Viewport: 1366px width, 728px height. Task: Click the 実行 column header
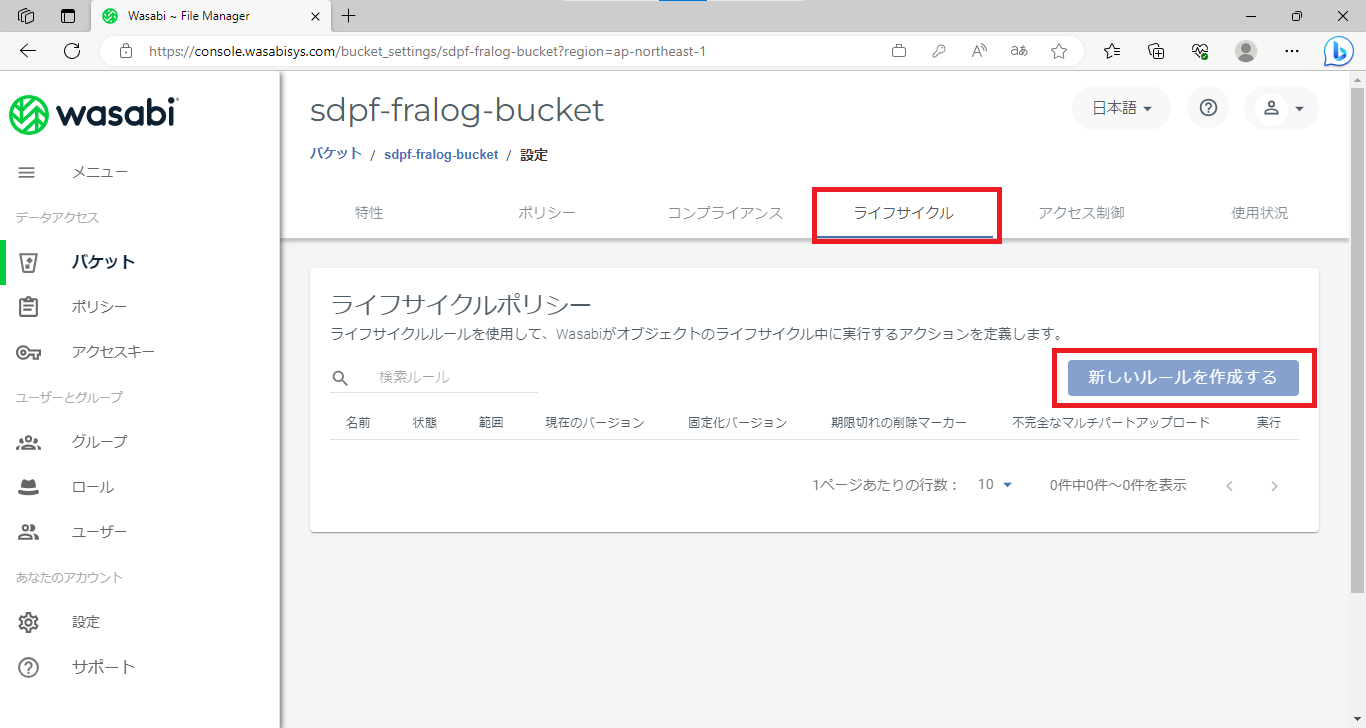click(1269, 423)
